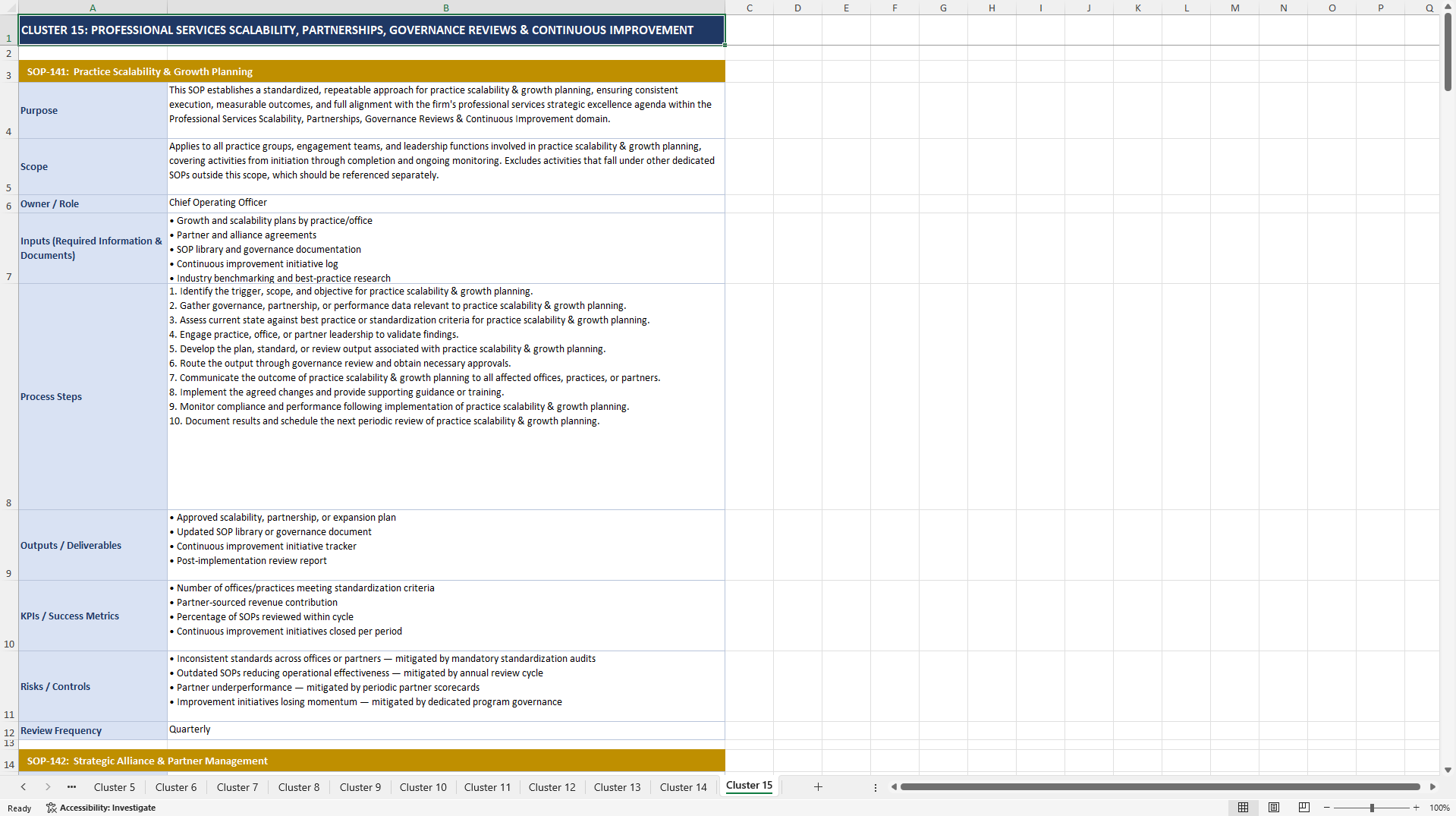Select column M header
Viewport: 1456px width, 816px height.
point(1235,8)
